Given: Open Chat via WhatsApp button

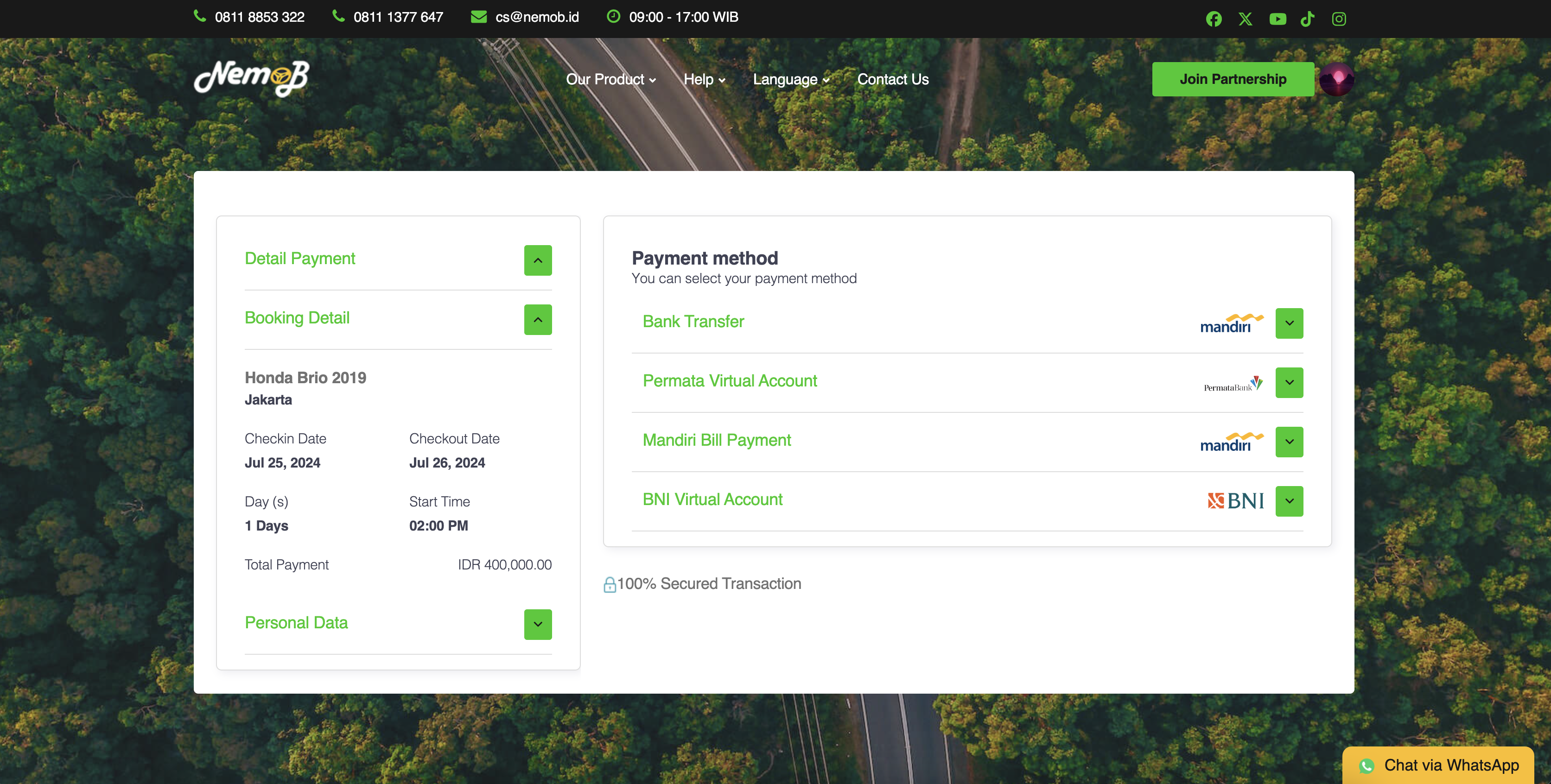Looking at the screenshot, I should point(1438,765).
